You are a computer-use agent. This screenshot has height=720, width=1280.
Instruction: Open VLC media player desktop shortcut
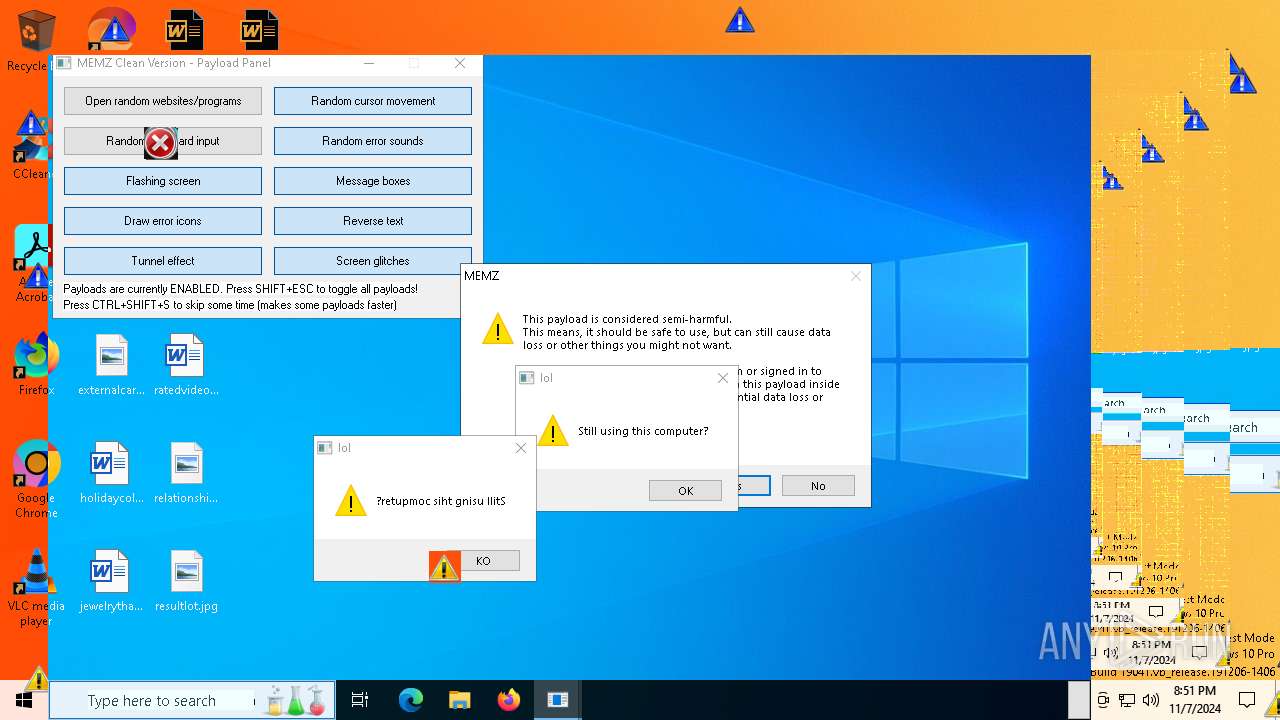coord(36,588)
